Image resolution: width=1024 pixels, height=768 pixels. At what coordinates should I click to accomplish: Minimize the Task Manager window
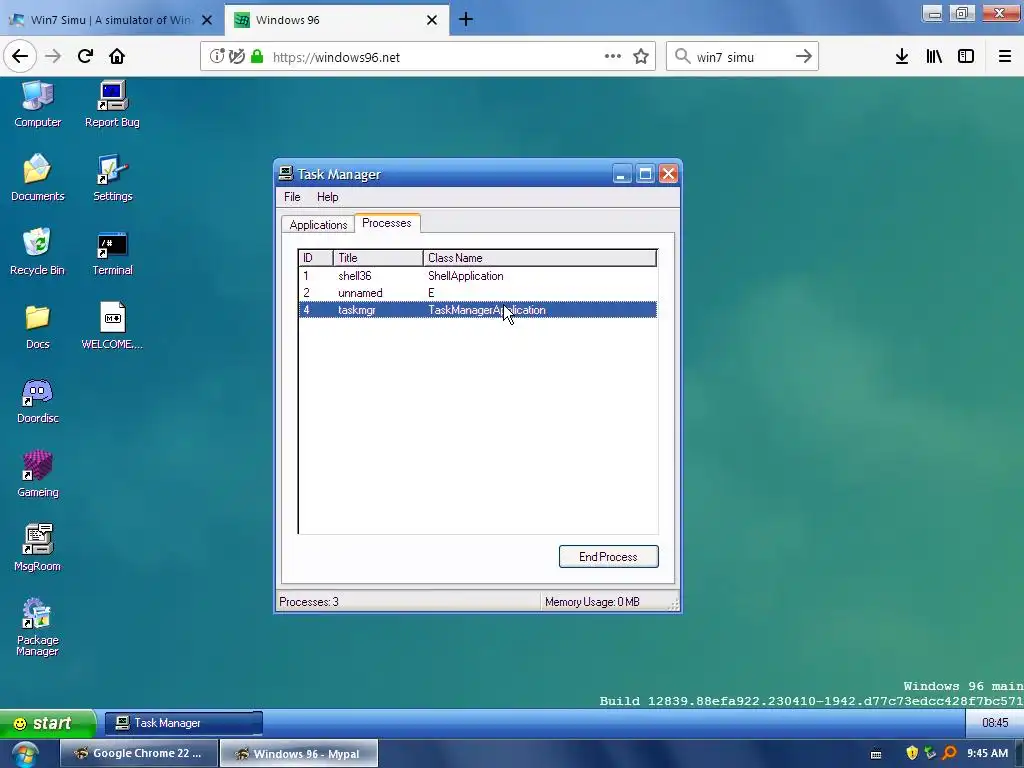point(622,174)
